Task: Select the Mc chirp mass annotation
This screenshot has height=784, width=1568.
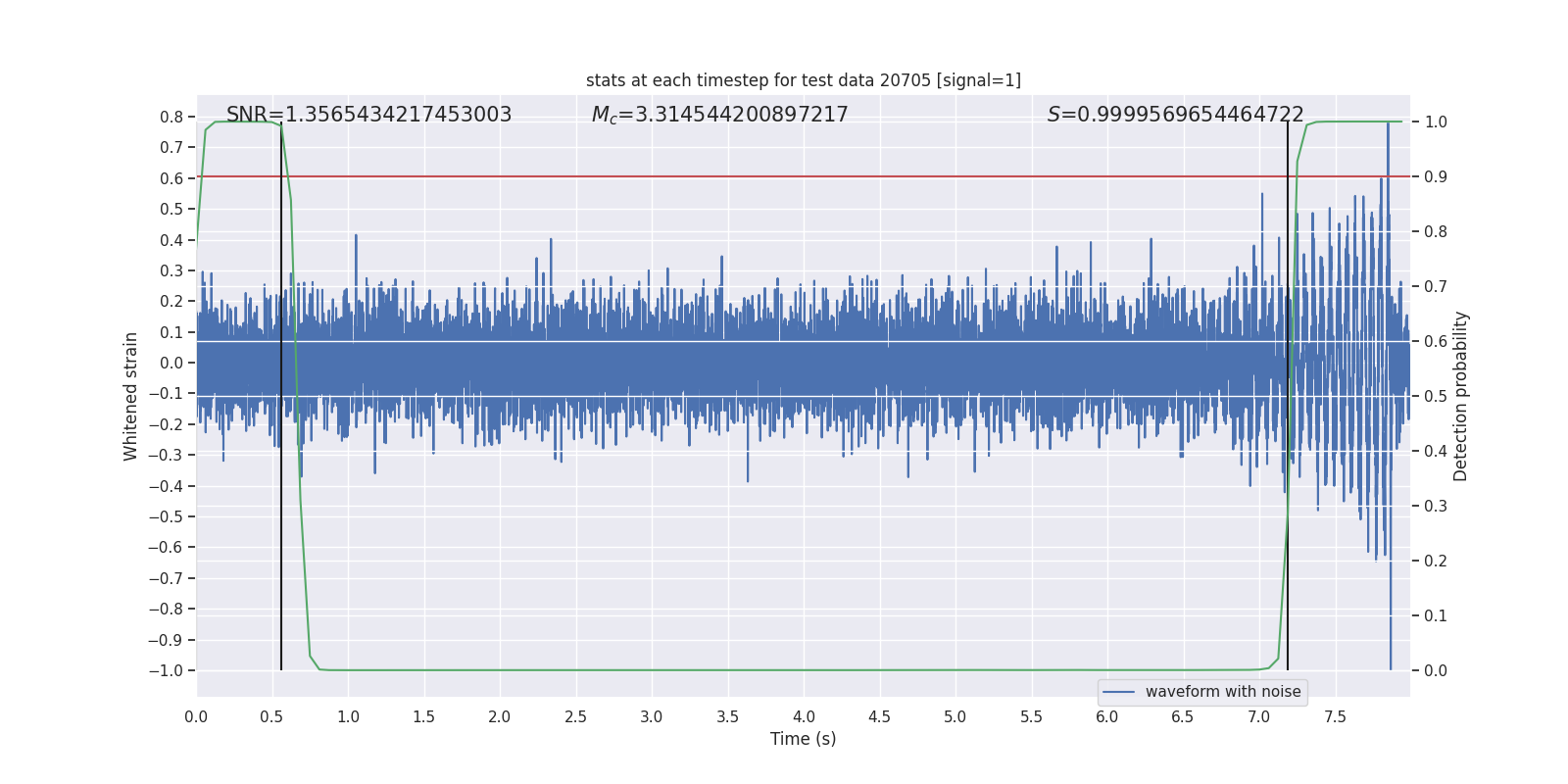Action: point(719,115)
